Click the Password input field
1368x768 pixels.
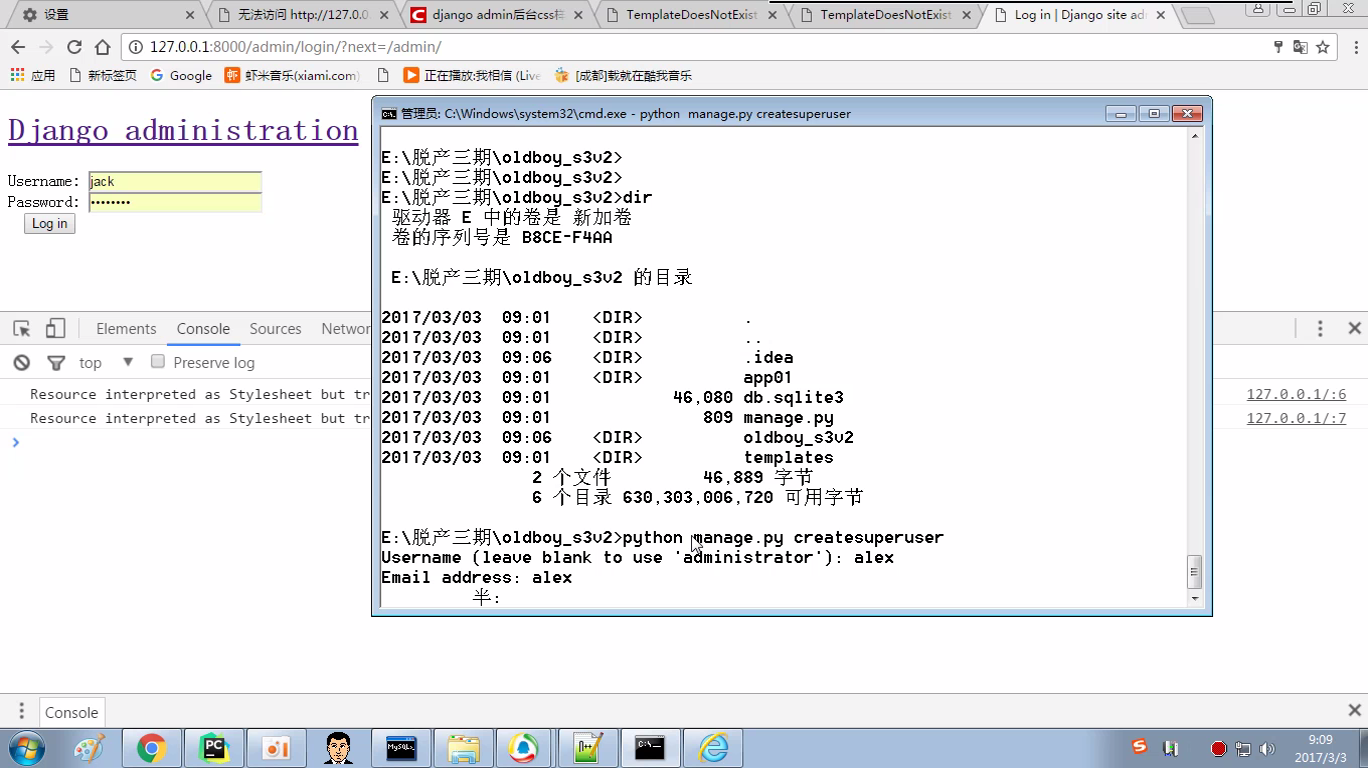[175, 202]
